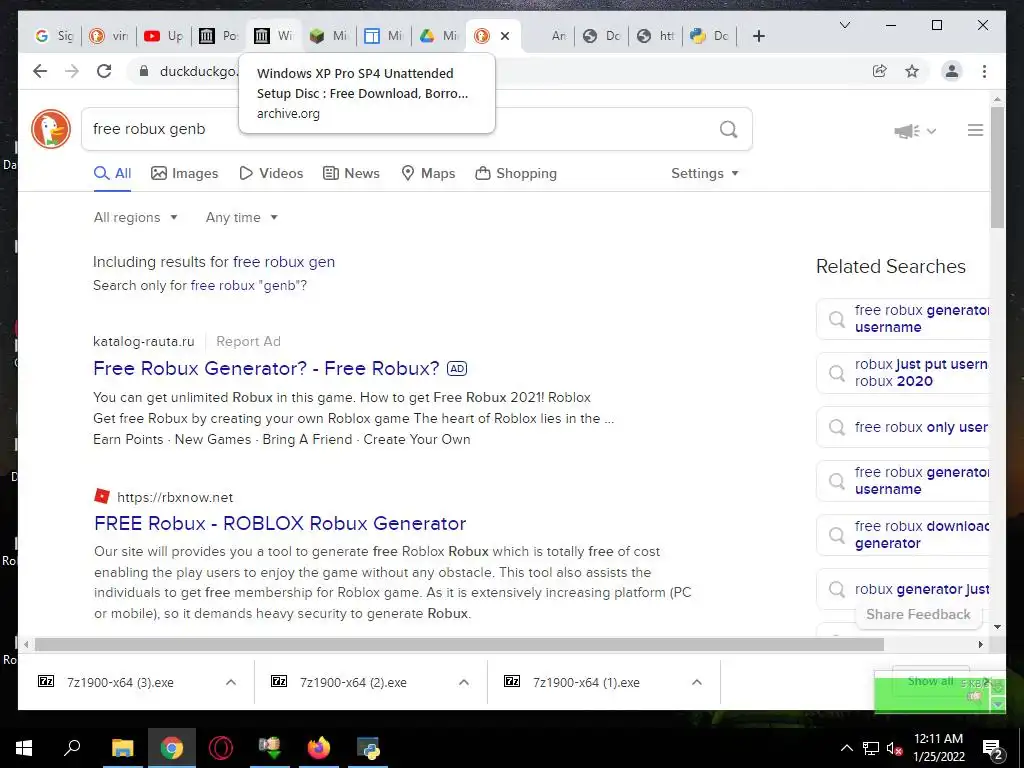Select related search free robux download generator
The image size is (1024, 768).
coord(904,535)
